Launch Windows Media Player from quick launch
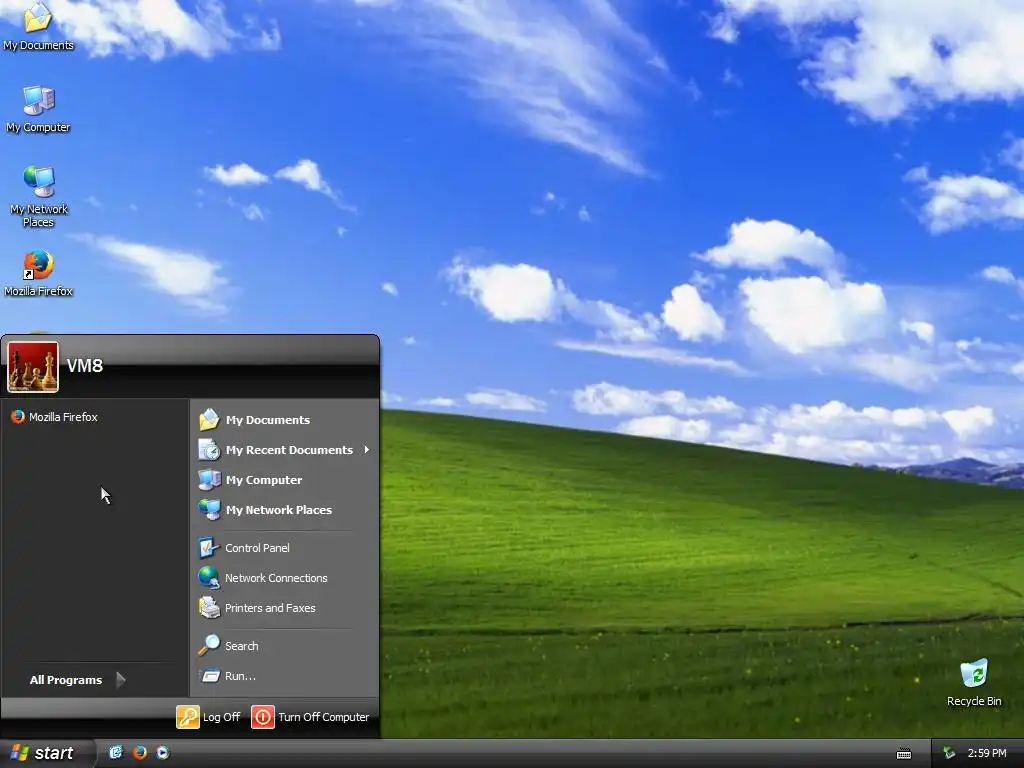1024x768 pixels. pyautogui.click(x=163, y=752)
